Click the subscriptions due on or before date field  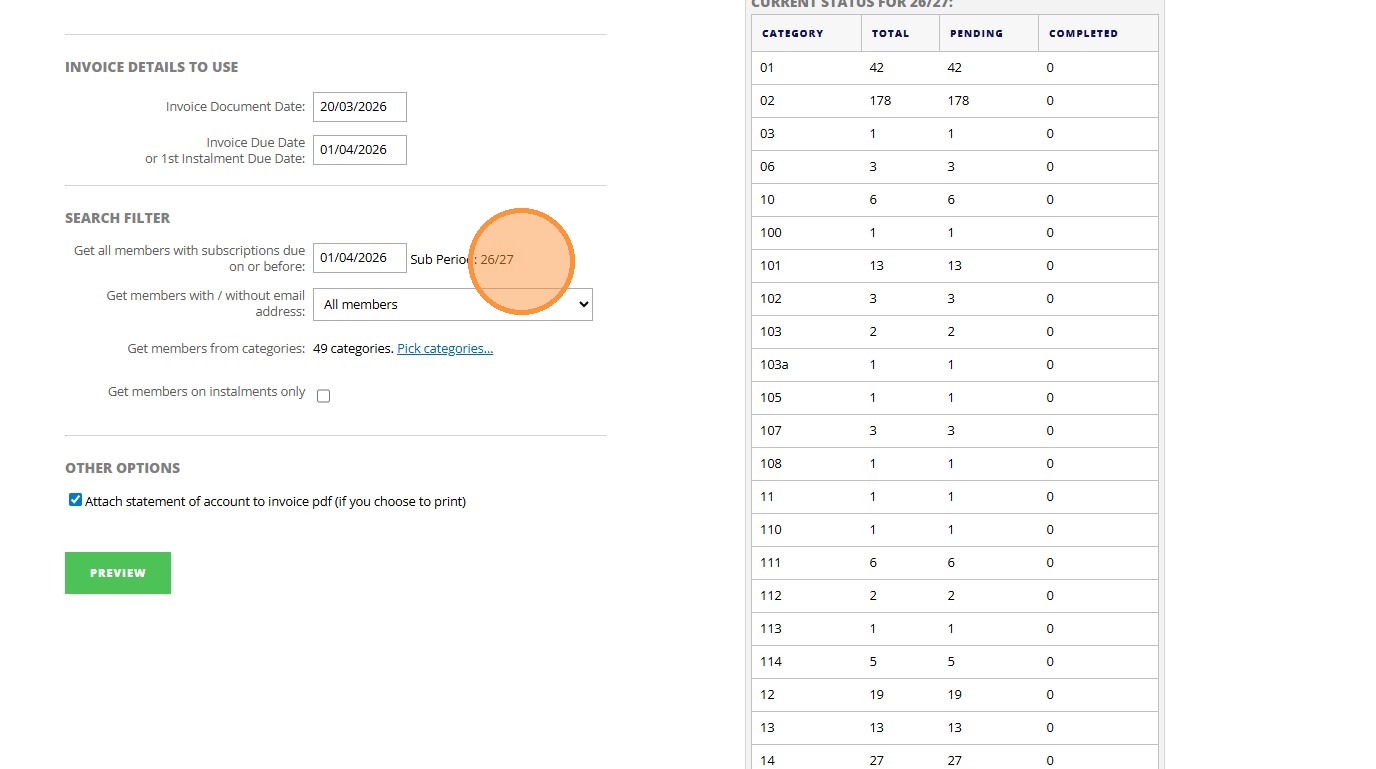359,258
